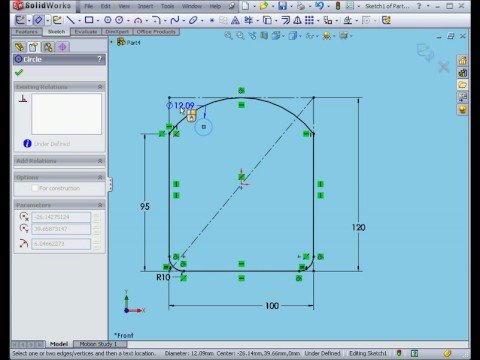Select the Sketch Fillet tool
The width and height of the screenshot is (480, 360).
(x=156, y=20)
